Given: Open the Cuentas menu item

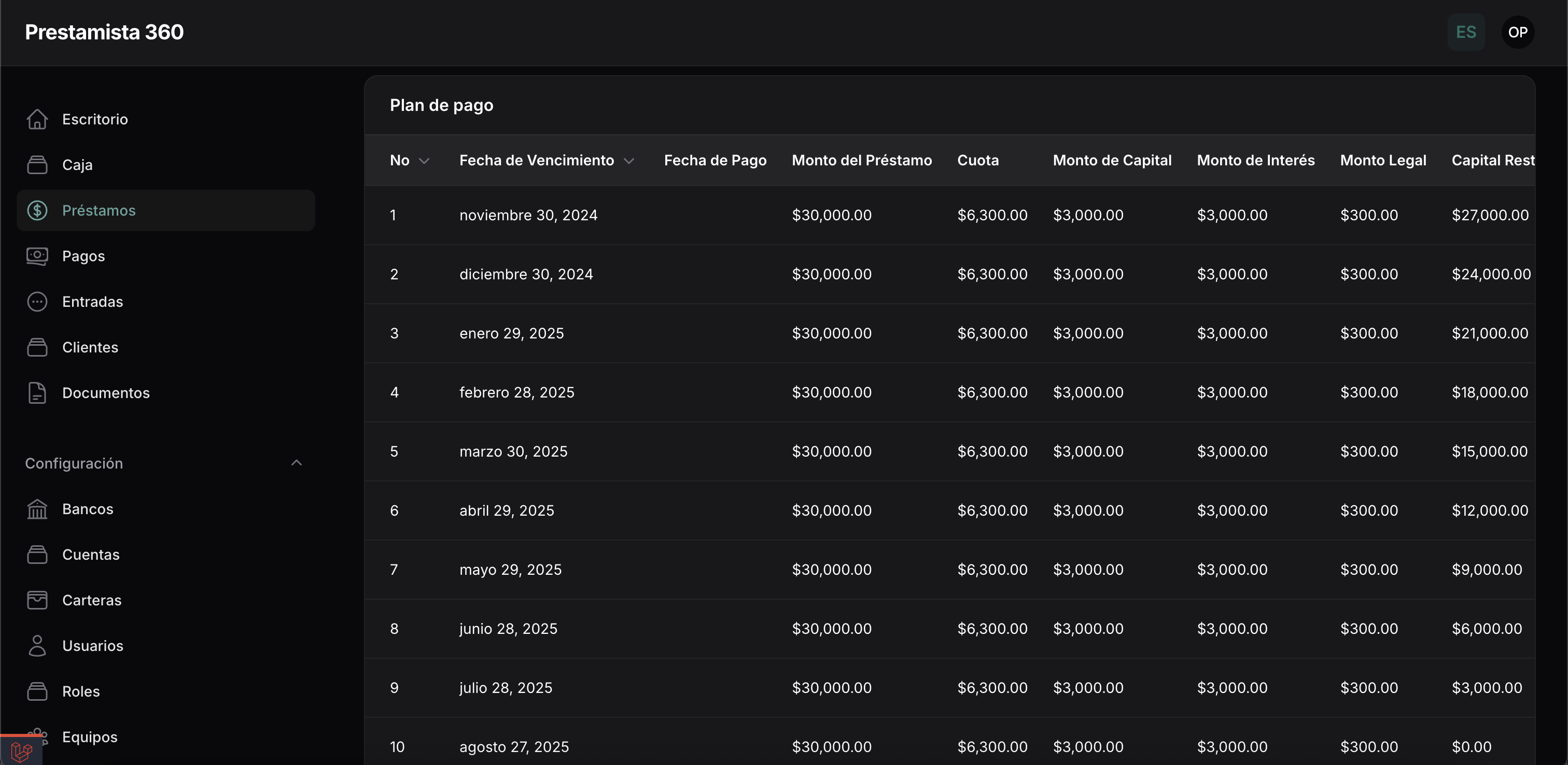Looking at the screenshot, I should click(91, 555).
